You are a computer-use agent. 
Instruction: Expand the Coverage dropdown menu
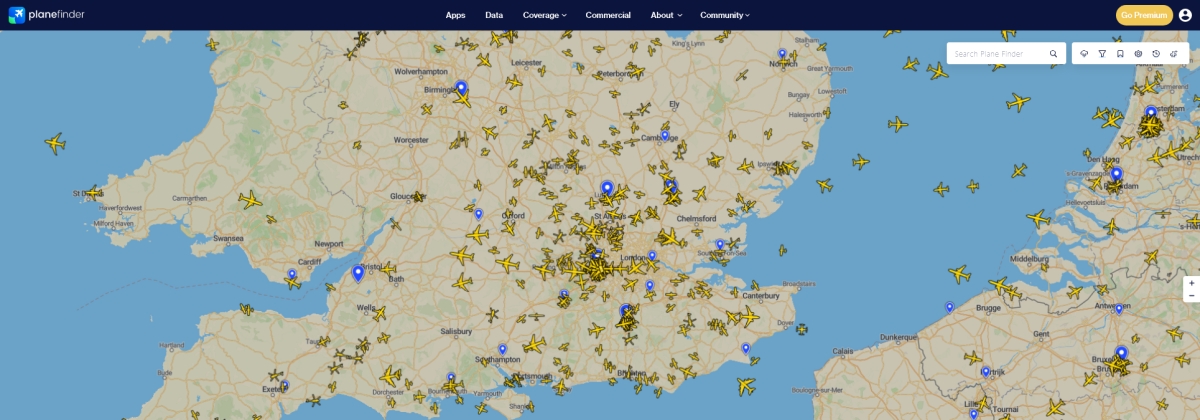[544, 15]
